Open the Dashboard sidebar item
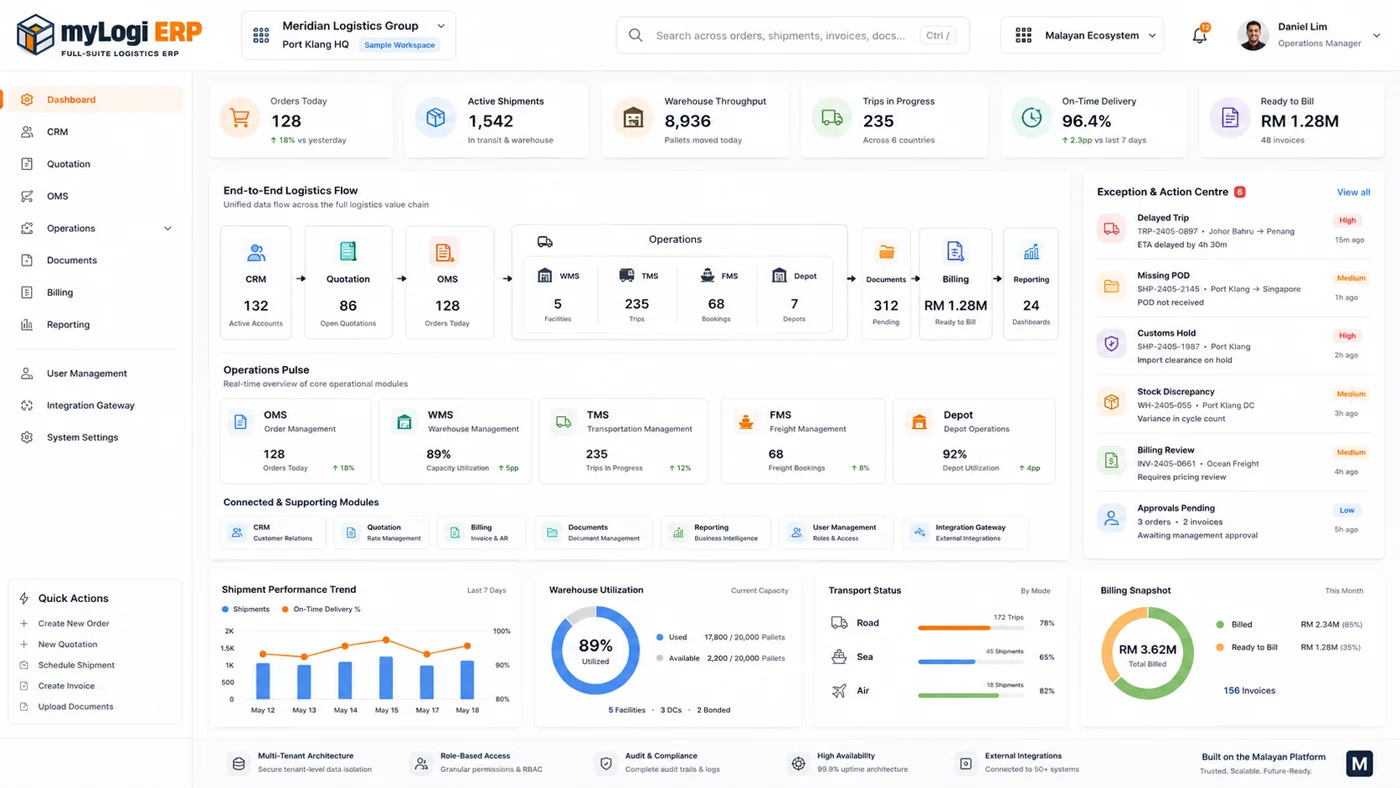1400x788 pixels. tap(93, 99)
